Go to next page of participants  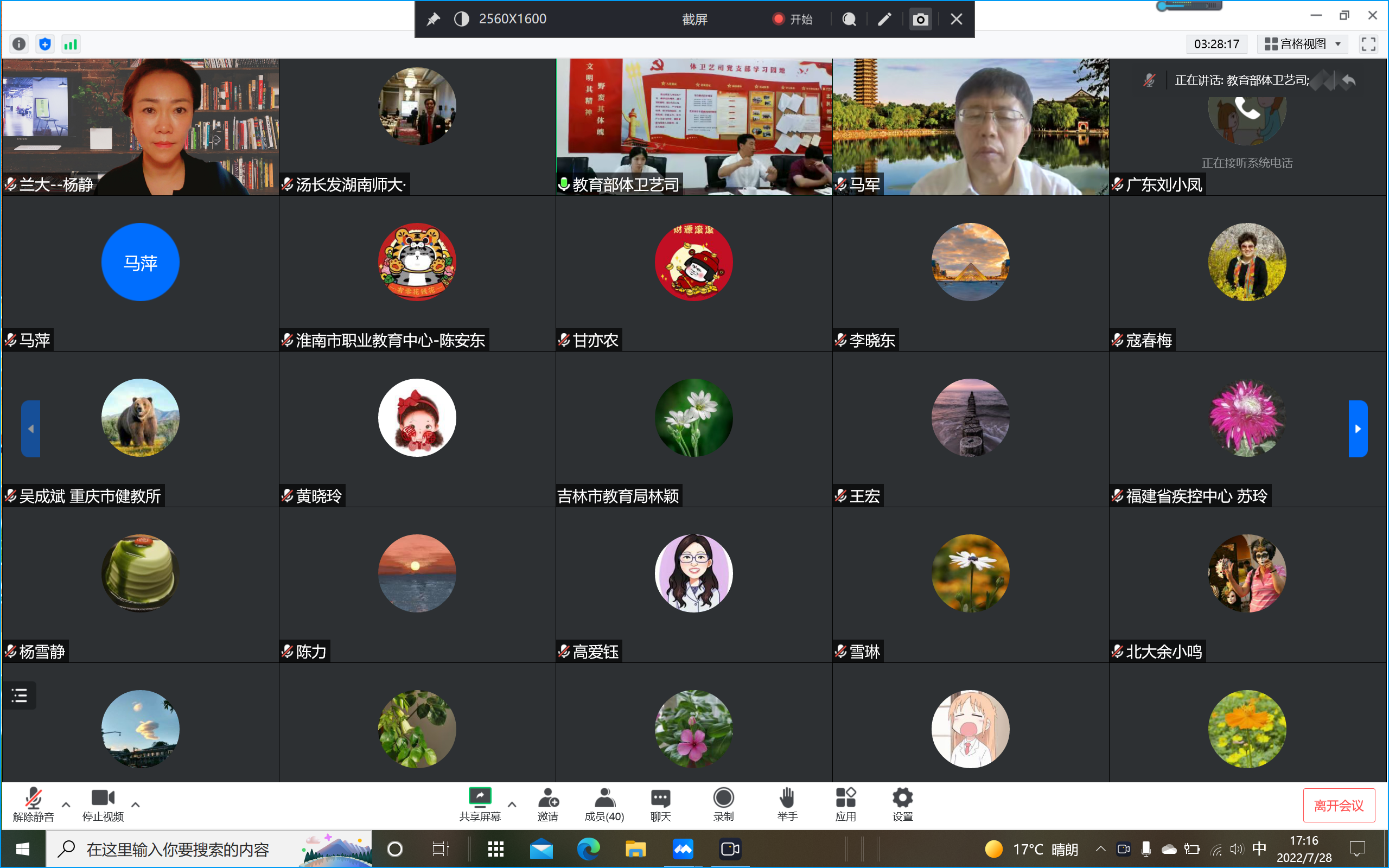tap(1358, 429)
